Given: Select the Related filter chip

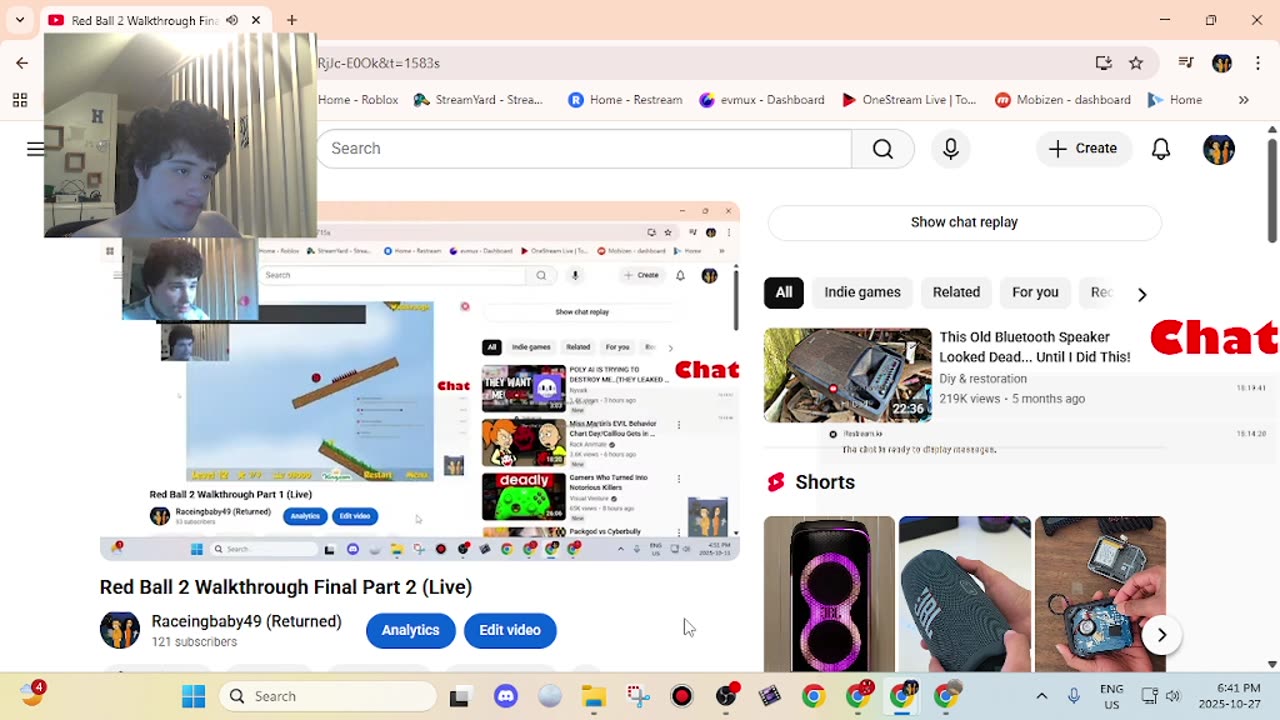Looking at the screenshot, I should coord(956,292).
